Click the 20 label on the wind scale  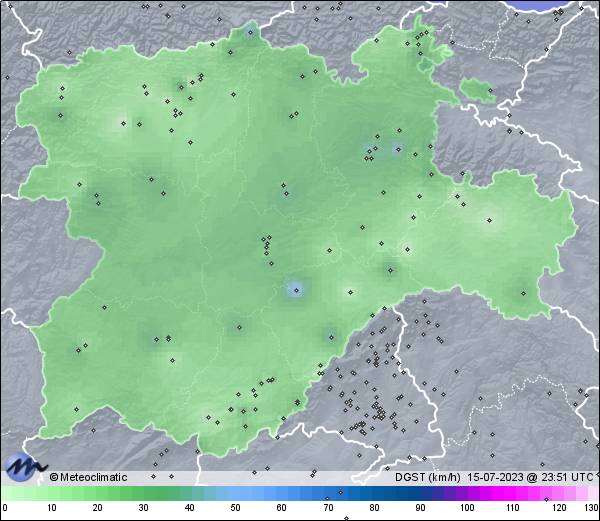coord(97,508)
